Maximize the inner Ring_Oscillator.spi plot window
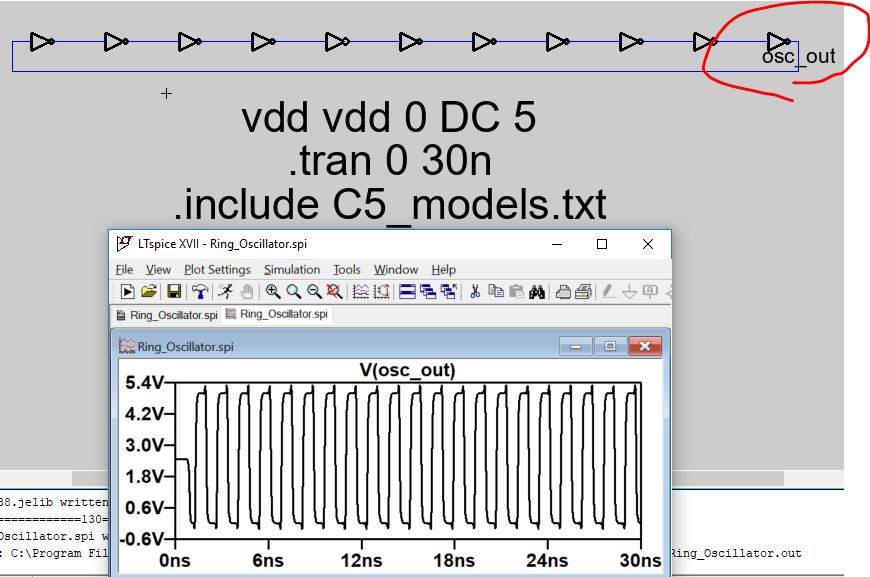Image resolution: width=870 pixels, height=577 pixels. point(609,346)
